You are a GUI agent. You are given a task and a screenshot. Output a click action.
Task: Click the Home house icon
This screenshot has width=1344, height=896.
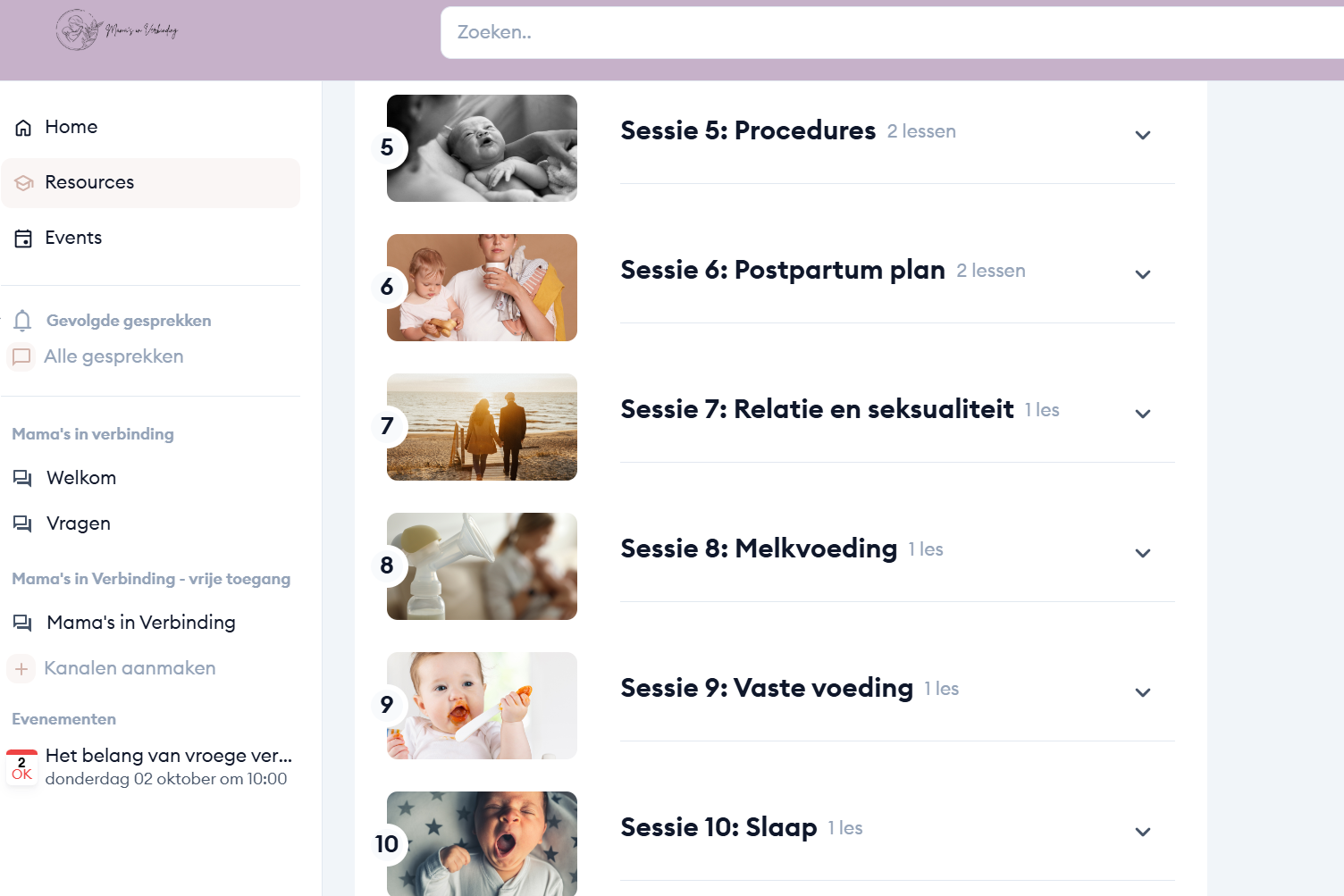coord(24,128)
